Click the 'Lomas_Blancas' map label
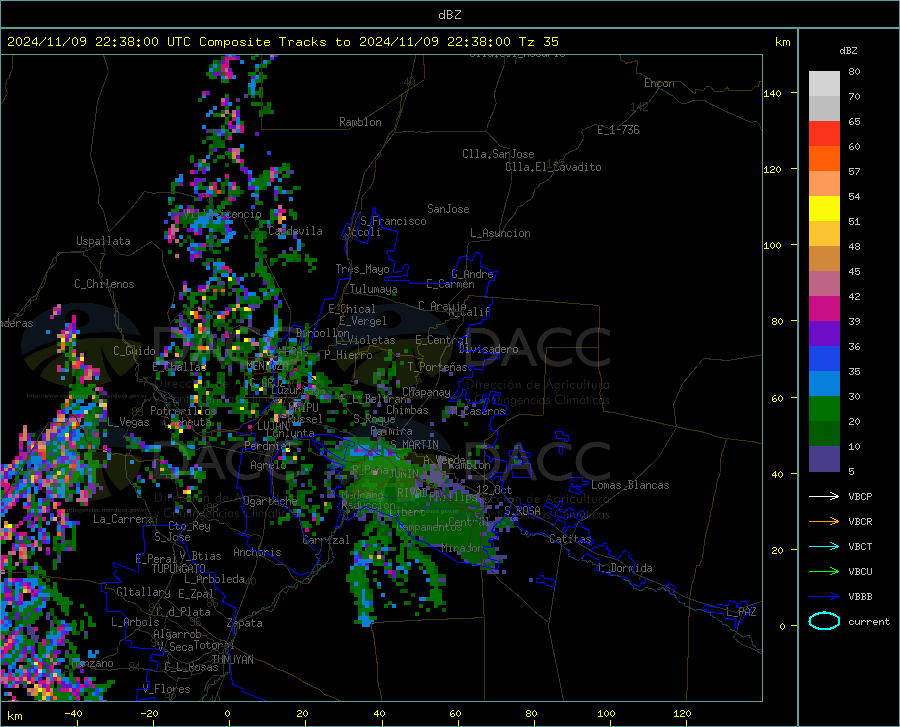 point(630,485)
